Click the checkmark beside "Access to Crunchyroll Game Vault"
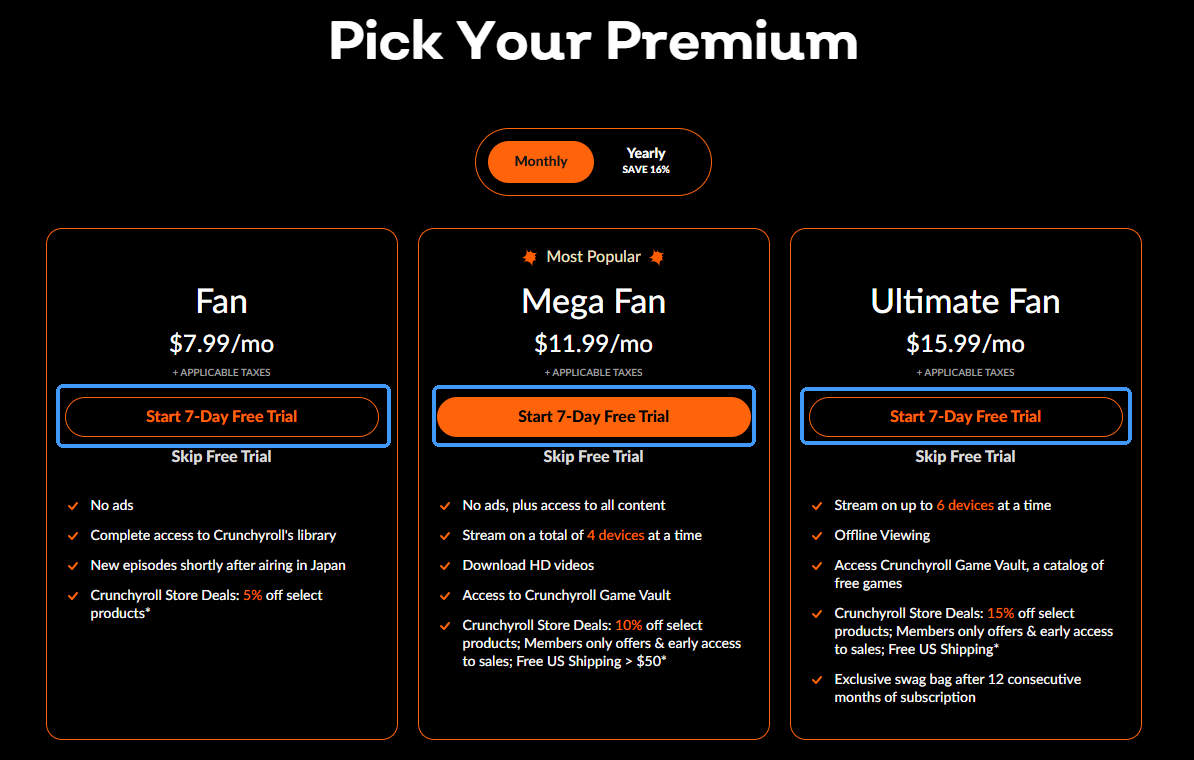Screen dimensions: 1194x760 click(444, 595)
